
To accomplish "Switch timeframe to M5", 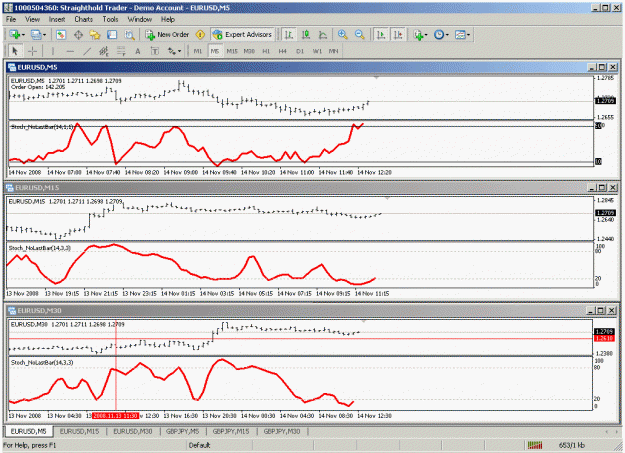I will [215, 51].
